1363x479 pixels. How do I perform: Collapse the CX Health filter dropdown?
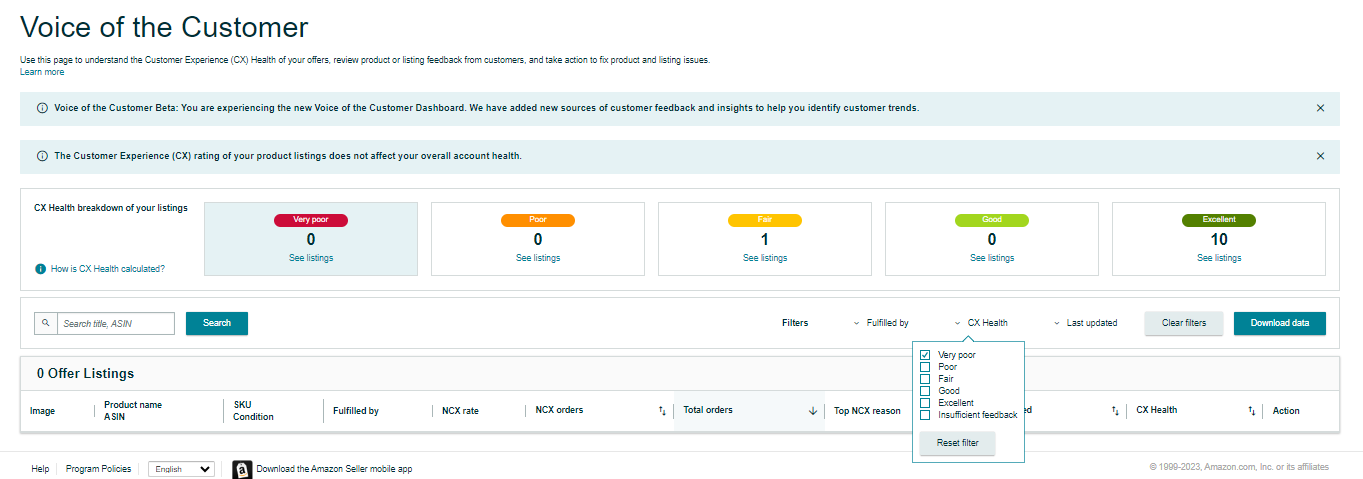(x=981, y=323)
